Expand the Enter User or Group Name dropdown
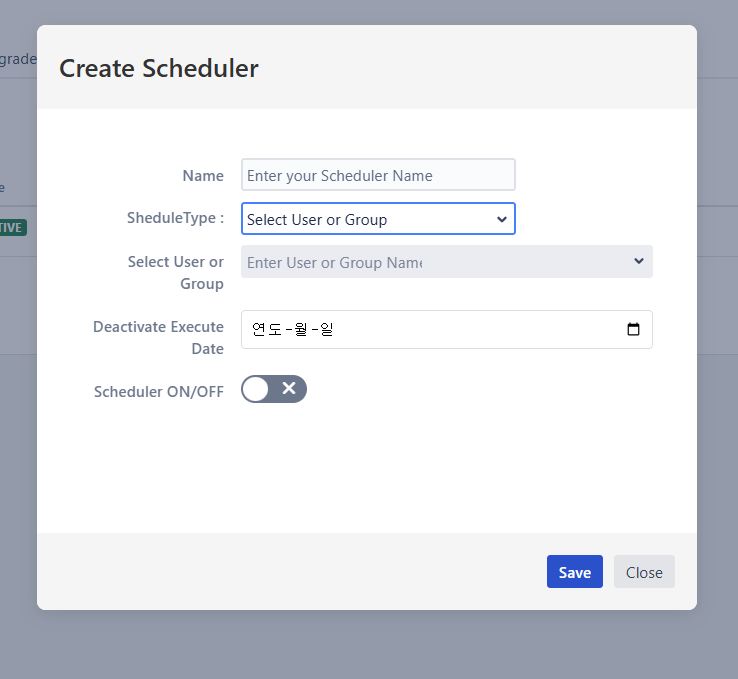This screenshot has width=738, height=679. 447,262
